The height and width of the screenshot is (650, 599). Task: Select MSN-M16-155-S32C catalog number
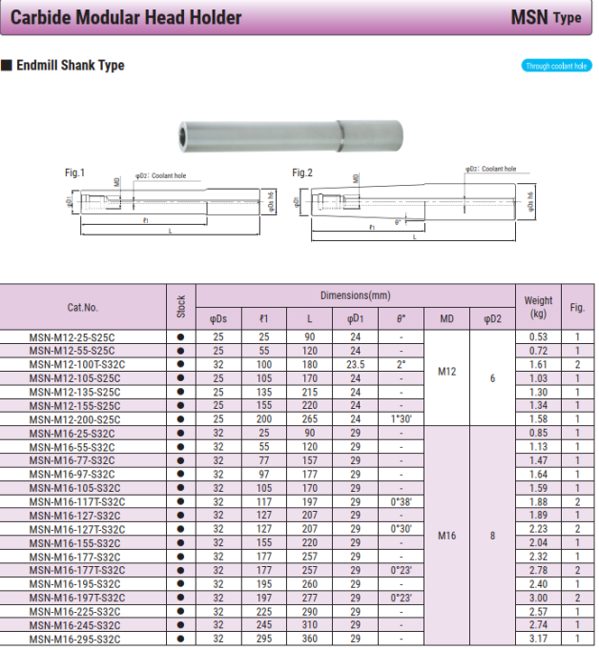click(x=75, y=543)
